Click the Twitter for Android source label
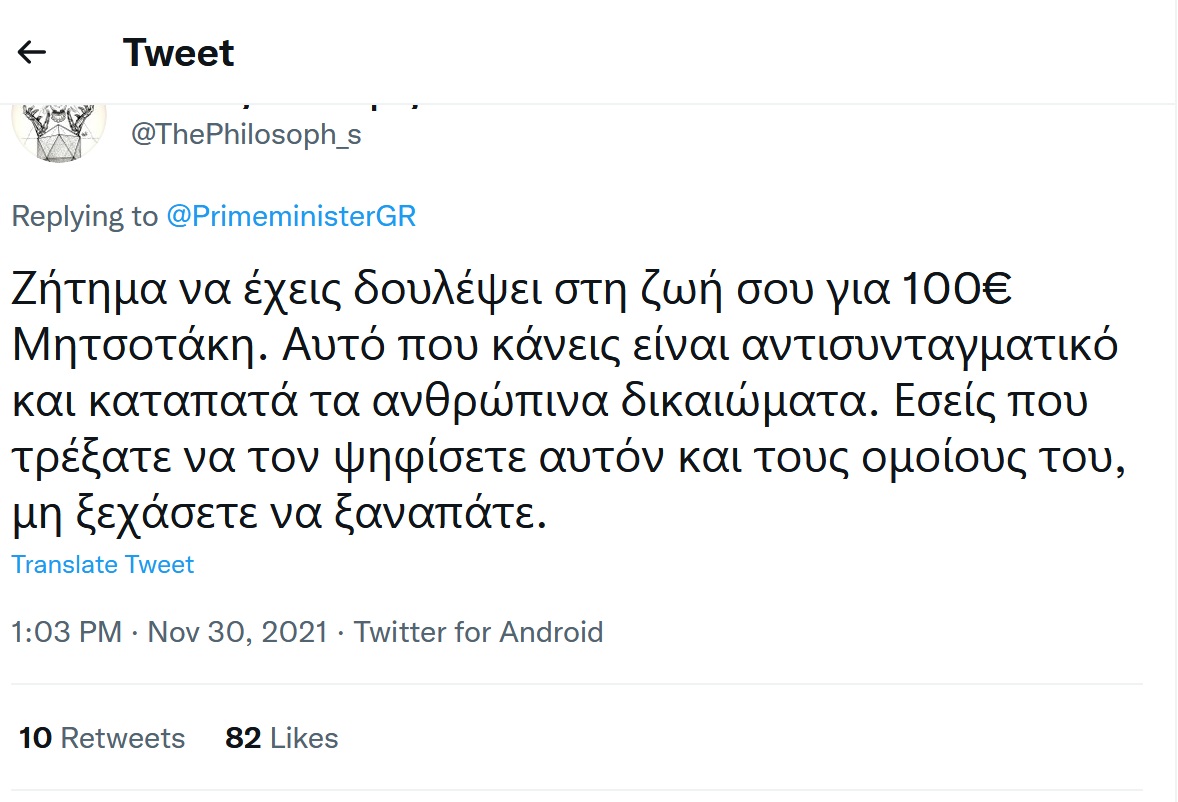1178x802 pixels. pos(478,632)
